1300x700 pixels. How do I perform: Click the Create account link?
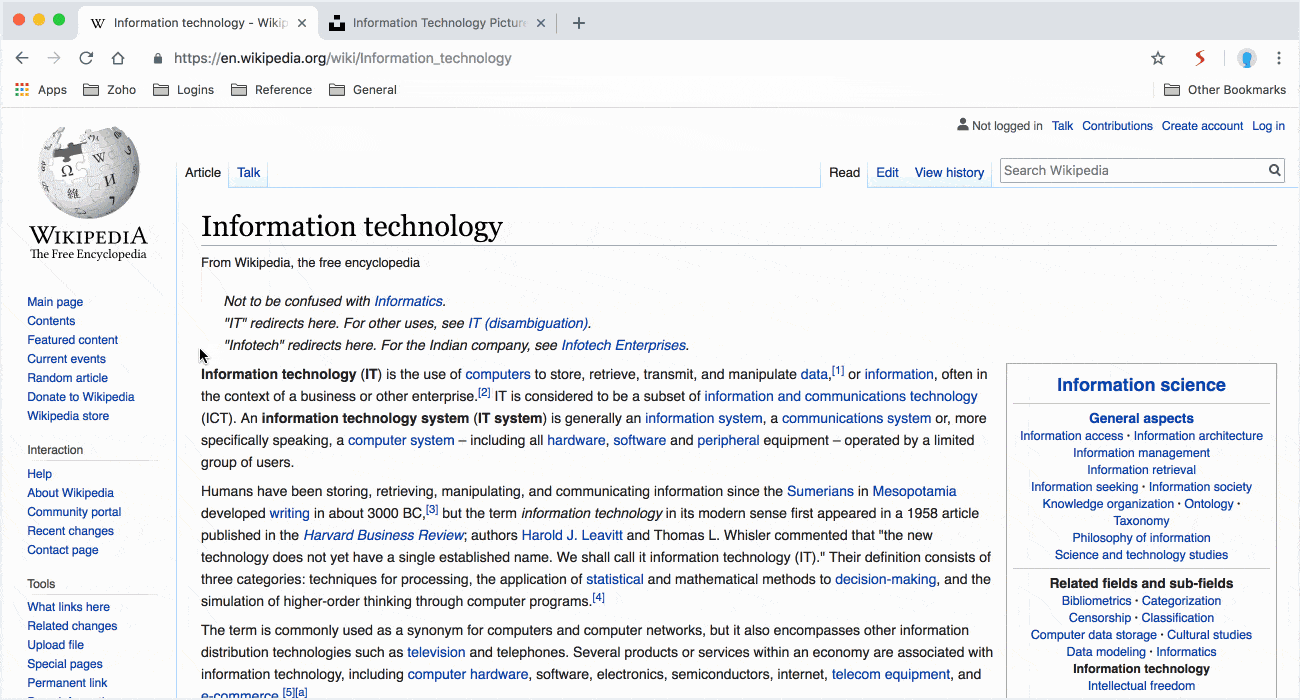pos(1202,126)
